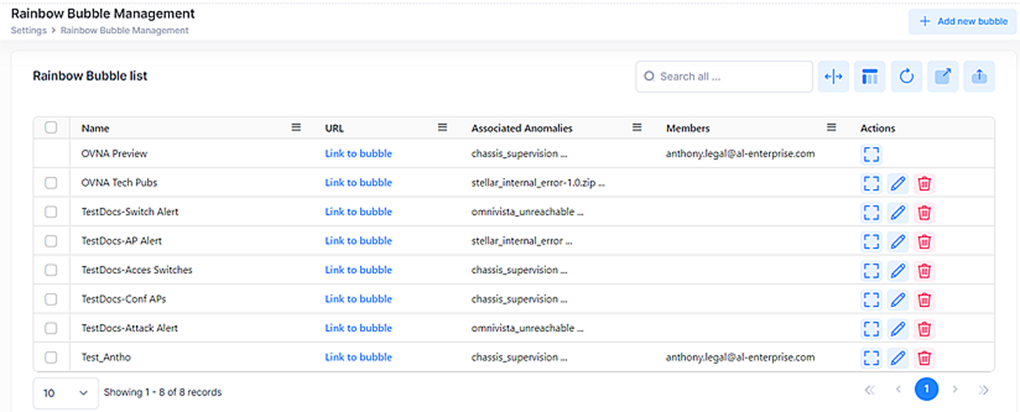The image size is (1020, 412).
Task: Click the Search all input field
Action: click(730, 77)
